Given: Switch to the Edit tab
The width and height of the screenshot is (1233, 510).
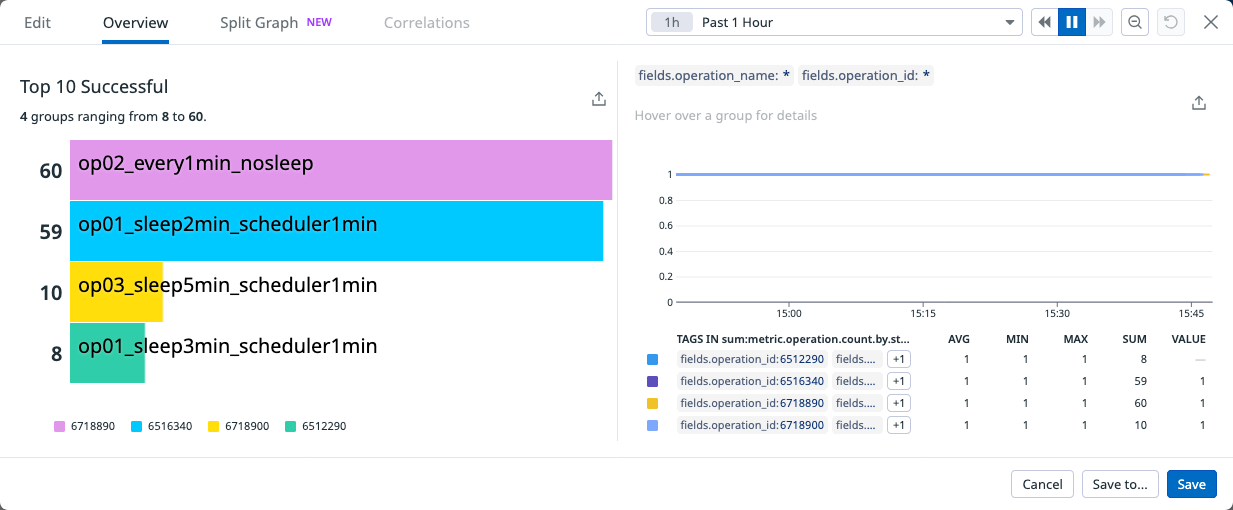Looking at the screenshot, I should click(37, 22).
